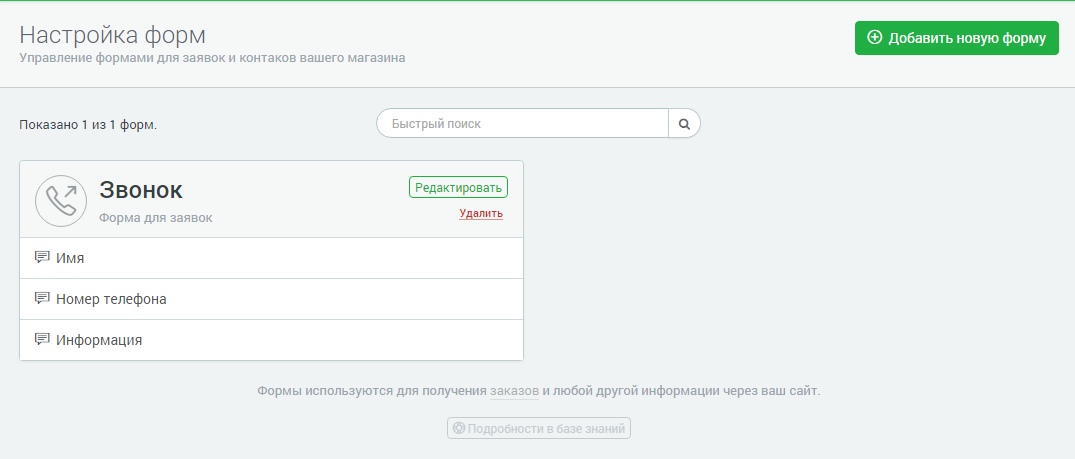Click the Показано 1 из 1 форм counter

88,125
